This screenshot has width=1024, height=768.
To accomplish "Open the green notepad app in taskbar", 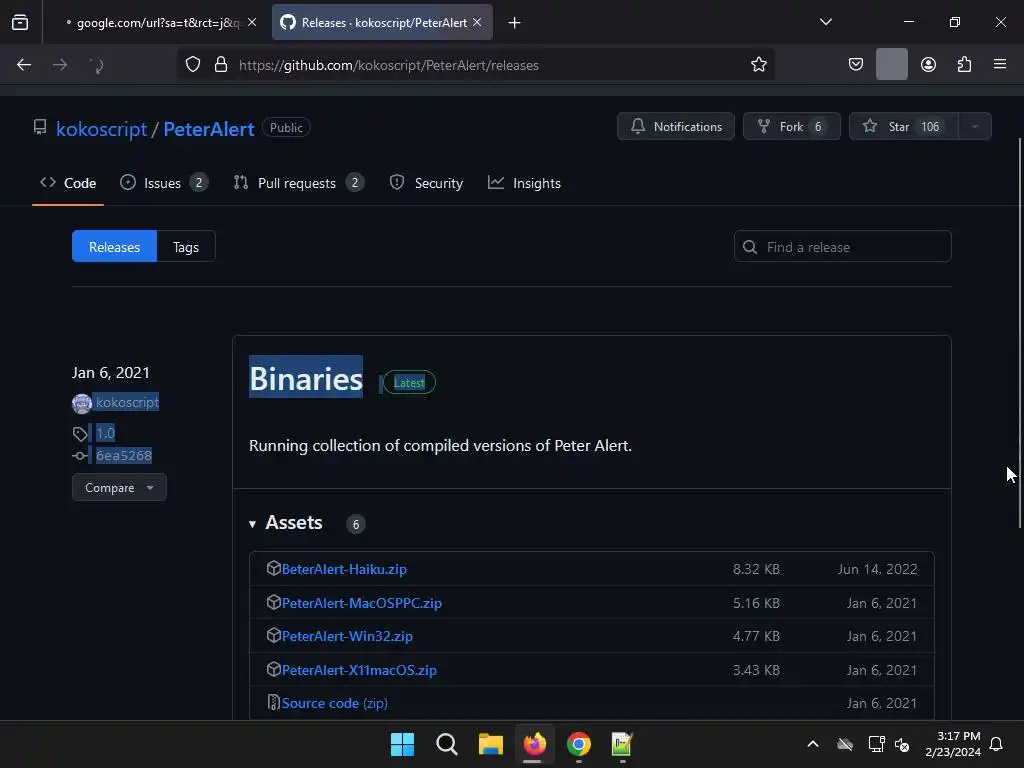I will click(622, 744).
